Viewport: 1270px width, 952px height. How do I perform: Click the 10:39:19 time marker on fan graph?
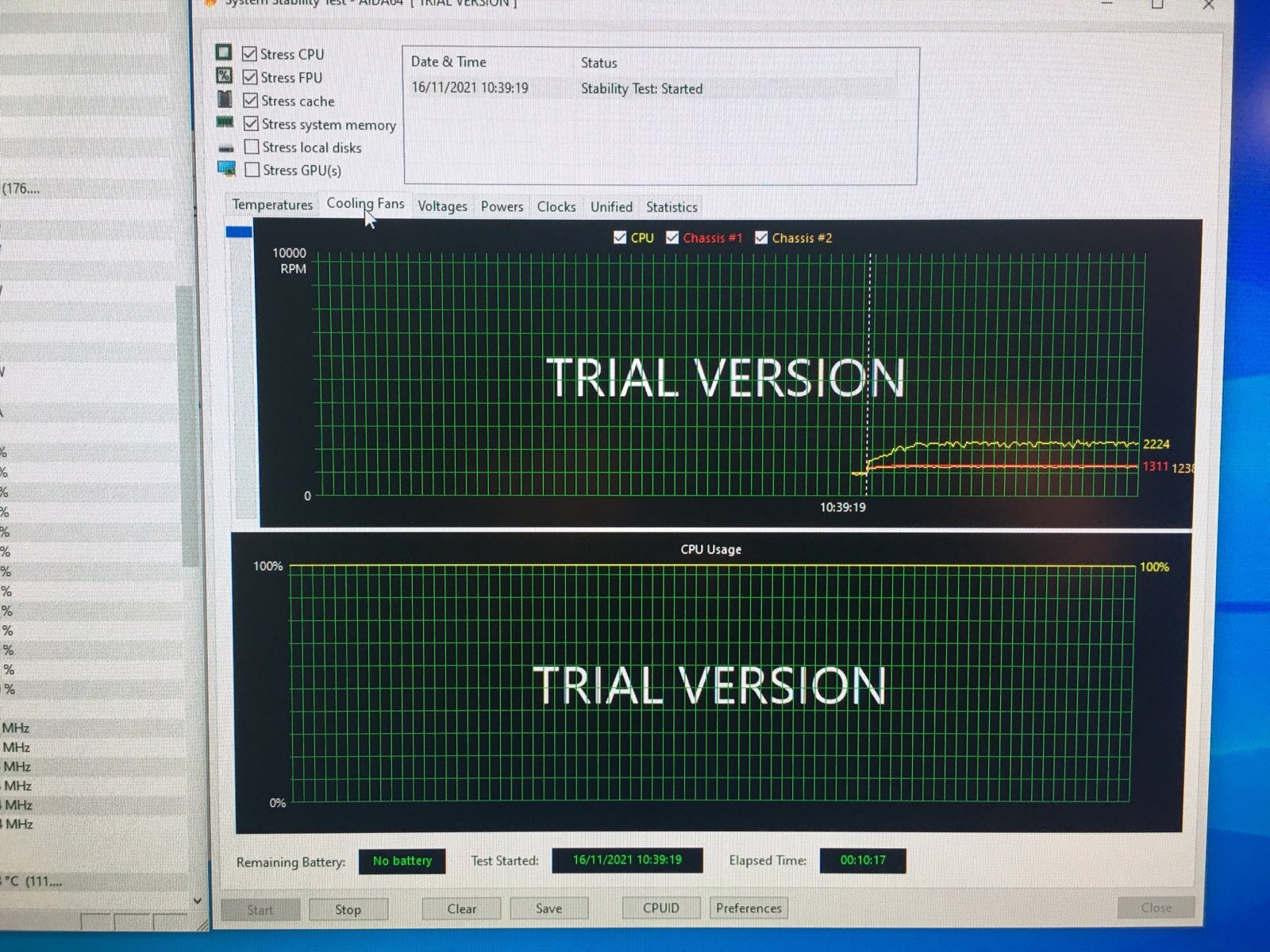click(842, 507)
